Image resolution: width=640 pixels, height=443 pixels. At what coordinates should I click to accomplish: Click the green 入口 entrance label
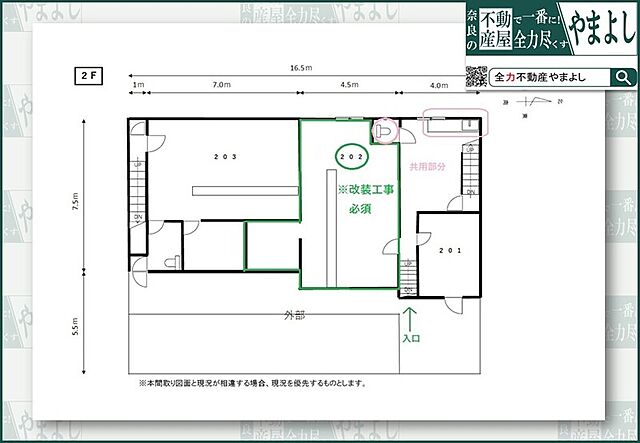point(411,338)
